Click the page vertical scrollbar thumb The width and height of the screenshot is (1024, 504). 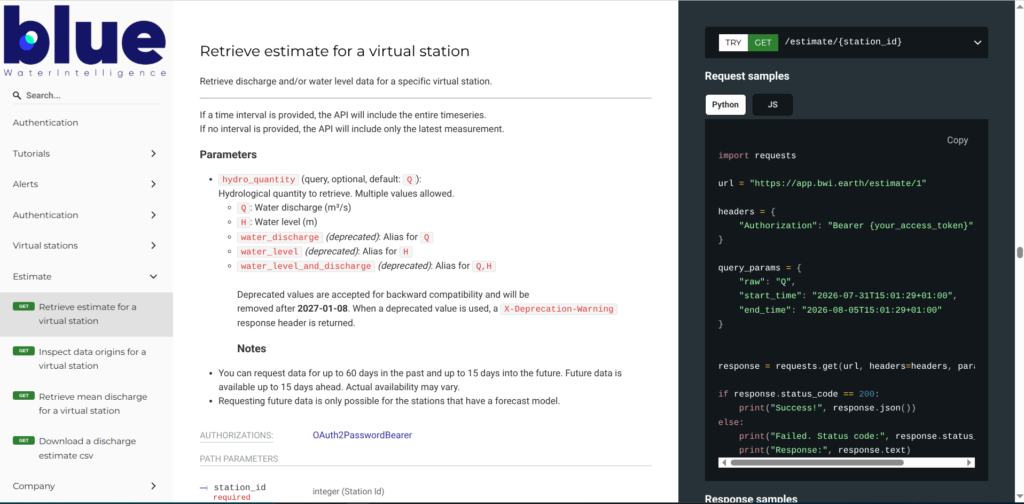[1019, 253]
